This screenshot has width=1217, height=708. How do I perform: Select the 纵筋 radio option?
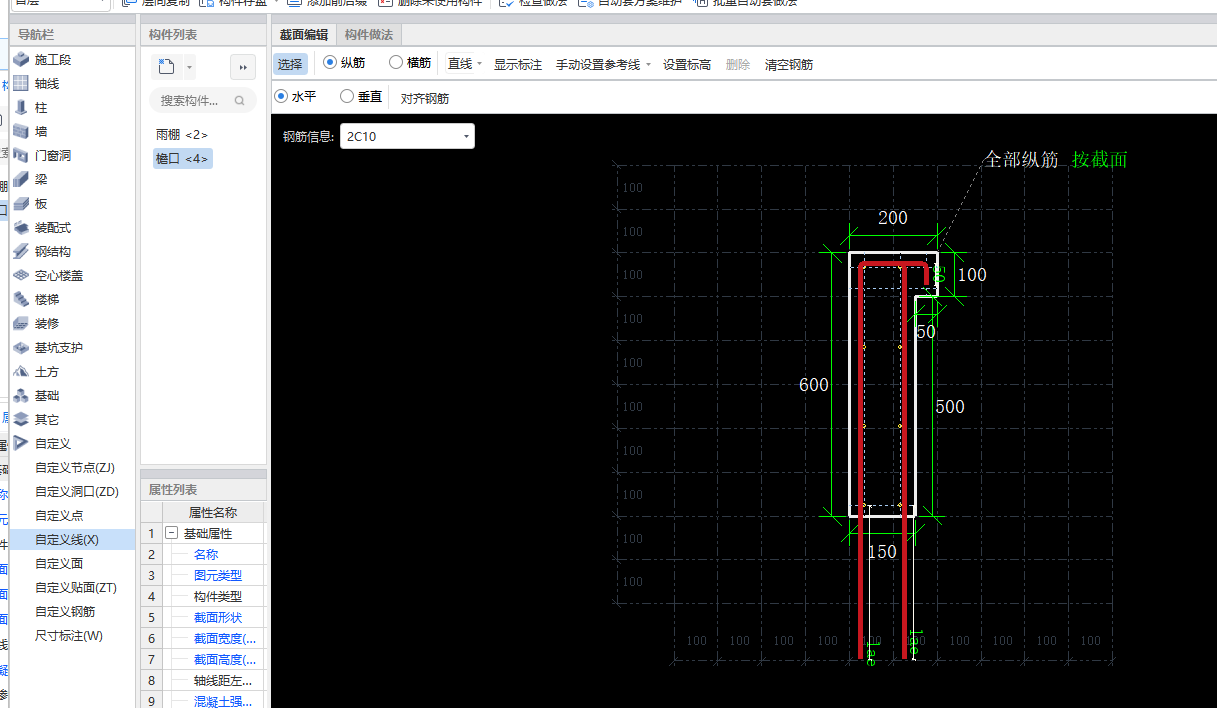pos(330,63)
